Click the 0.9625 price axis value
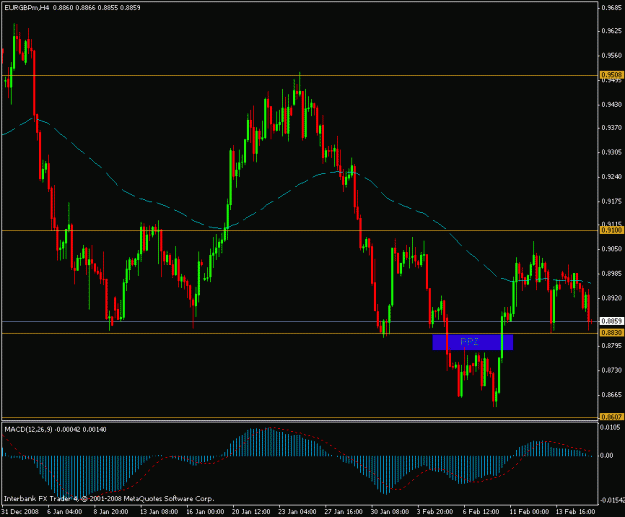Viewport: 625px width, 517px height. (611, 31)
